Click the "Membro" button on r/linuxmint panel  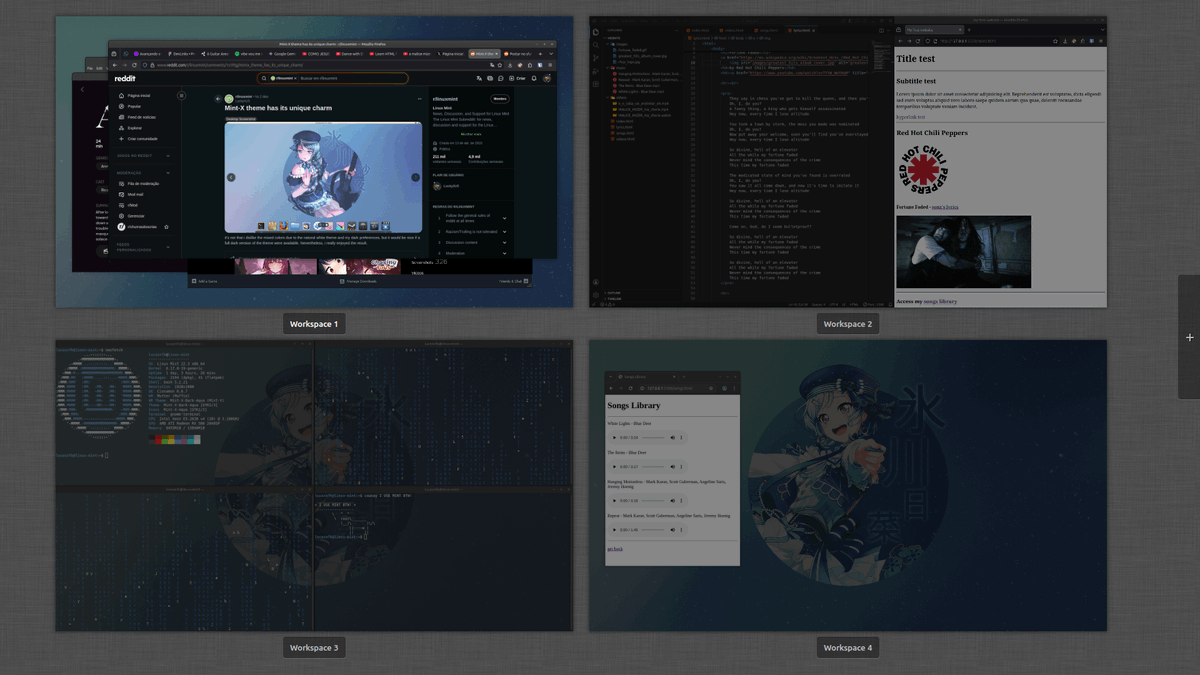500,99
